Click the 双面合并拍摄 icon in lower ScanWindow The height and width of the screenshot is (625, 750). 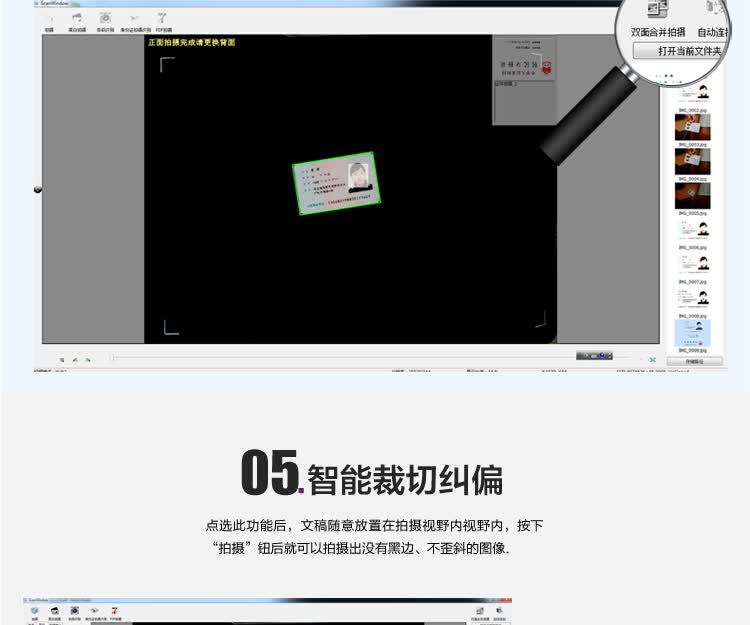(480, 611)
